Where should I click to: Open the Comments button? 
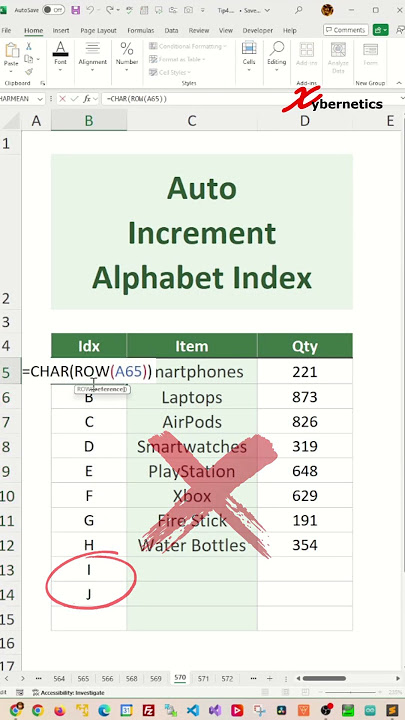[346, 30]
